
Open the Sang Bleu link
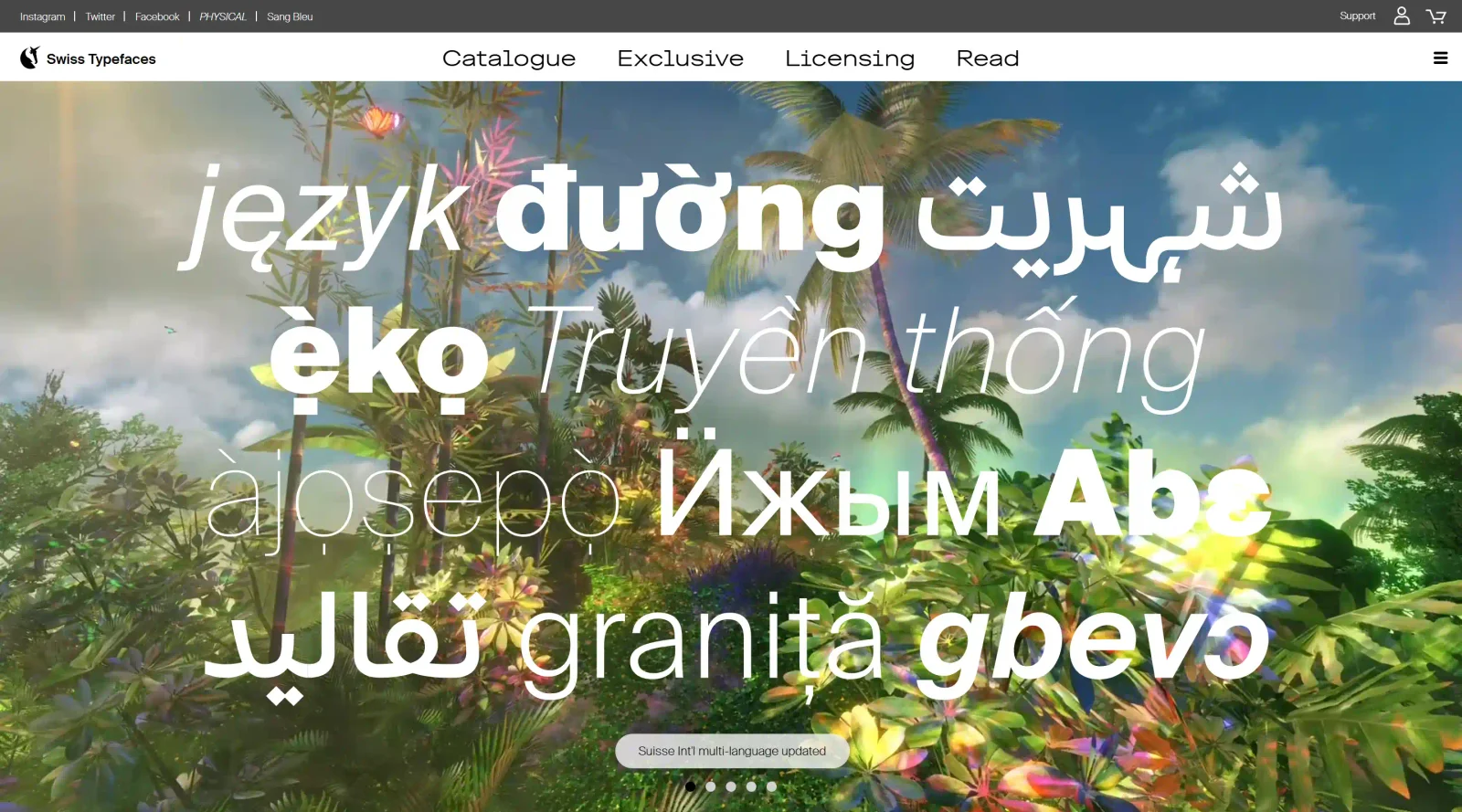pyautogui.click(x=290, y=16)
